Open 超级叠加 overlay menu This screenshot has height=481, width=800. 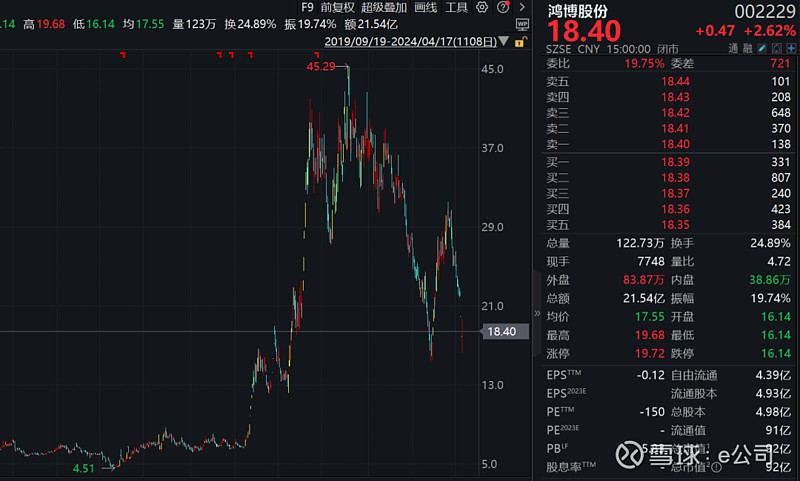pos(384,7)
